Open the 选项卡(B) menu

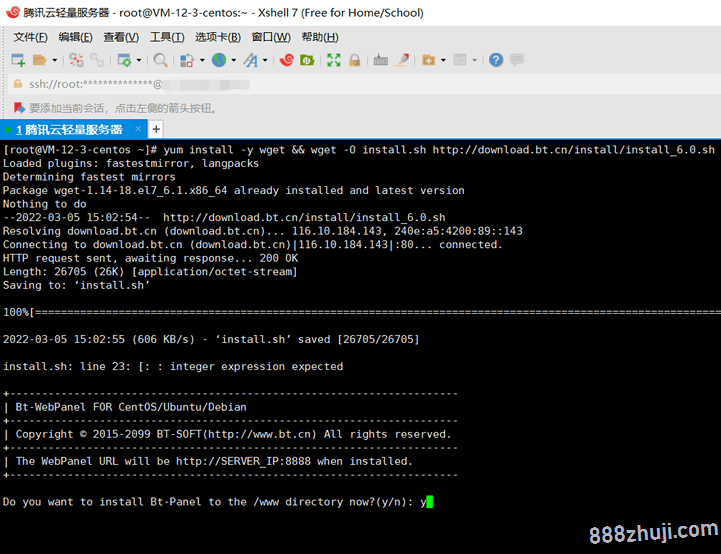tap(218, 37)
